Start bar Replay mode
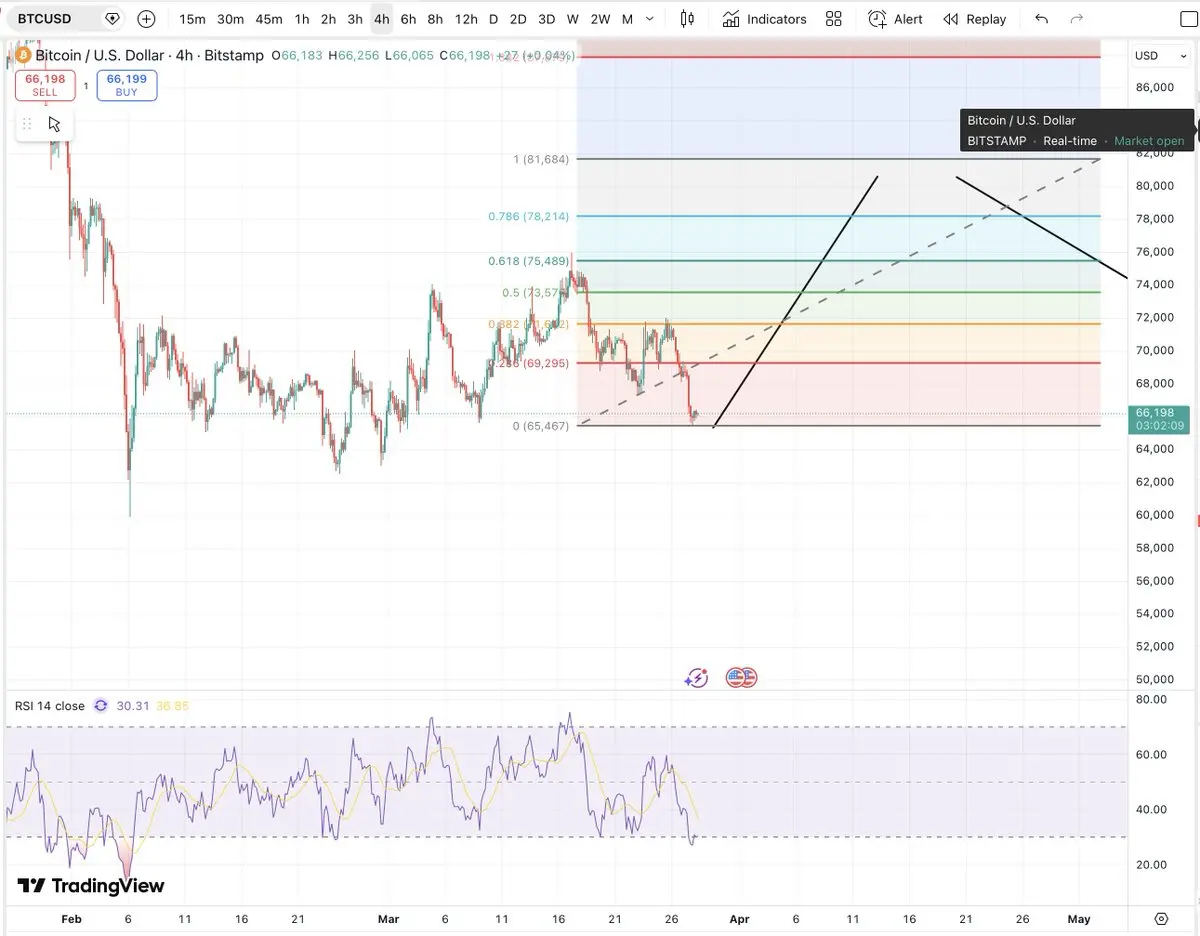This screenshot has width=1200, height=936. pyautogui.click(x=975, y=19)
